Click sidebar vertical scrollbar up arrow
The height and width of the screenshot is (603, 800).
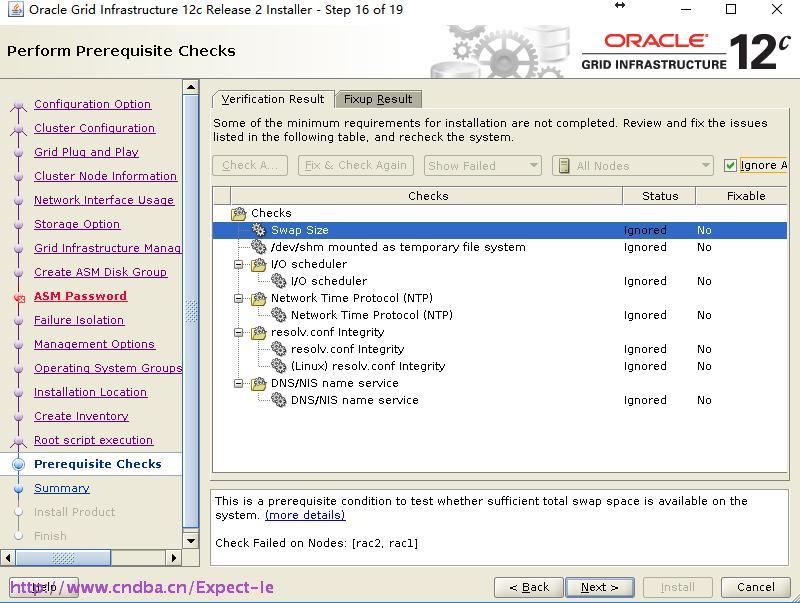tap(191, 87)
